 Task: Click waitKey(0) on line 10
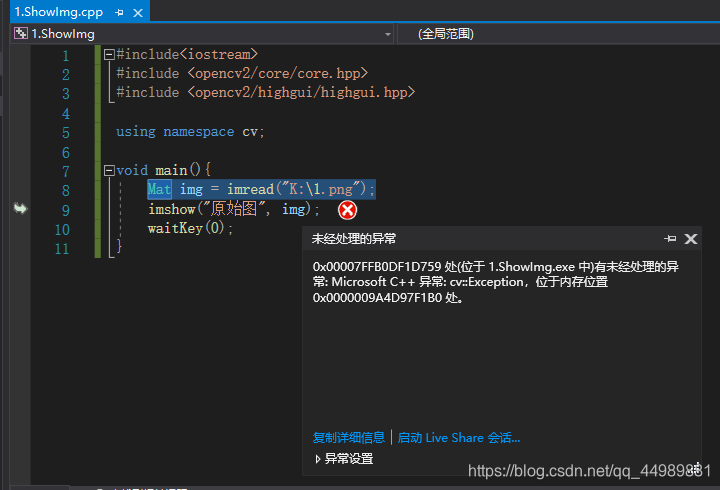click(x=186, y=228)
